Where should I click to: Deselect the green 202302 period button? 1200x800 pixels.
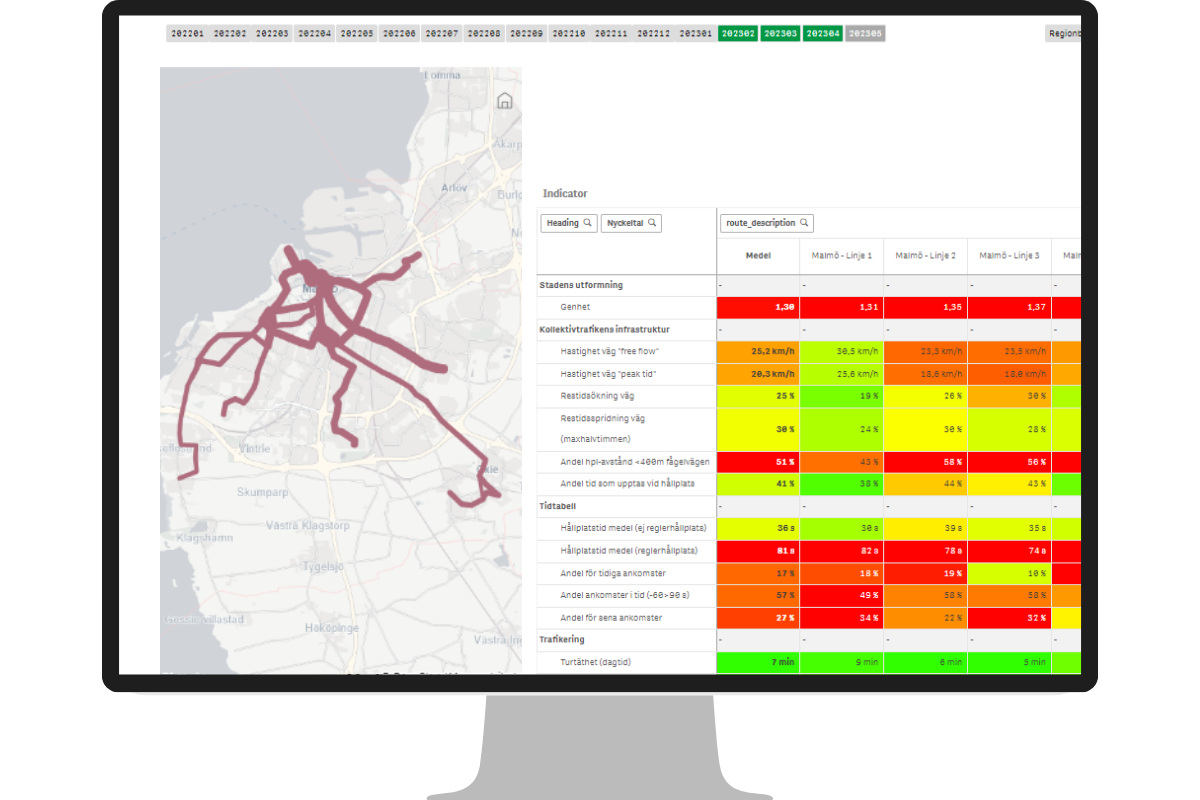737,32
